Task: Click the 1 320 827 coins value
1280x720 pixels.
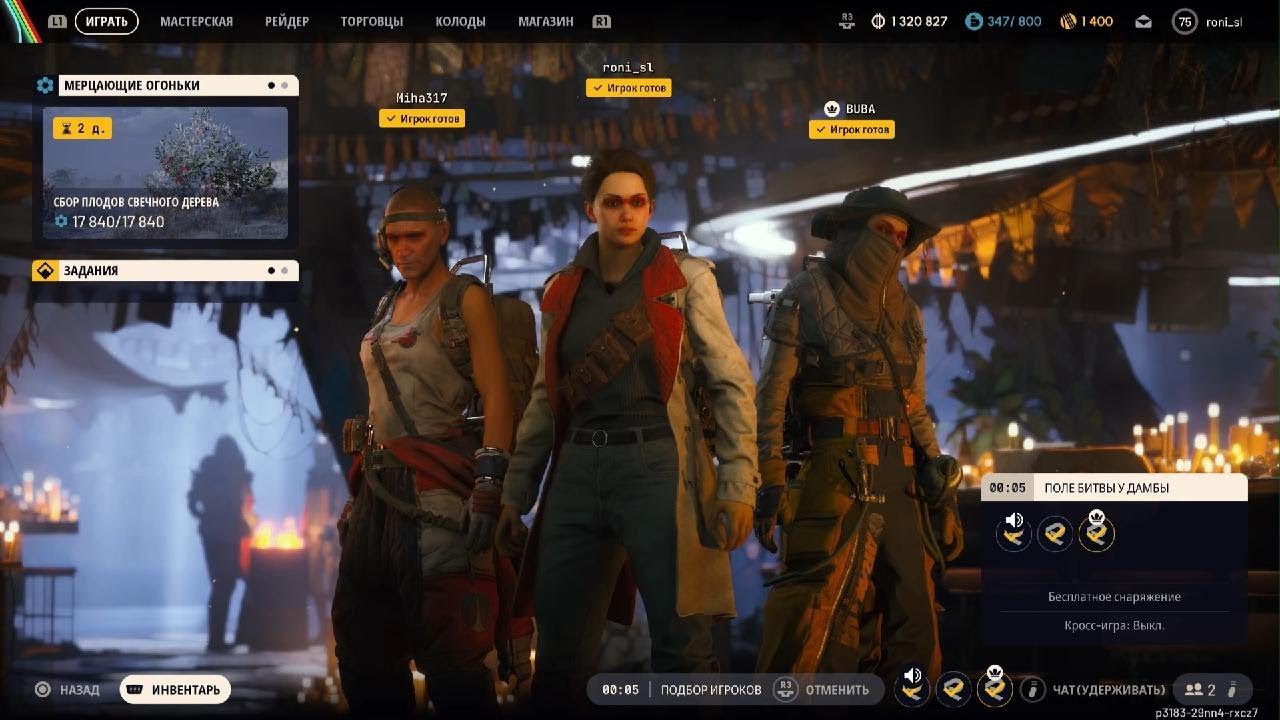Action: pos(918,21)
